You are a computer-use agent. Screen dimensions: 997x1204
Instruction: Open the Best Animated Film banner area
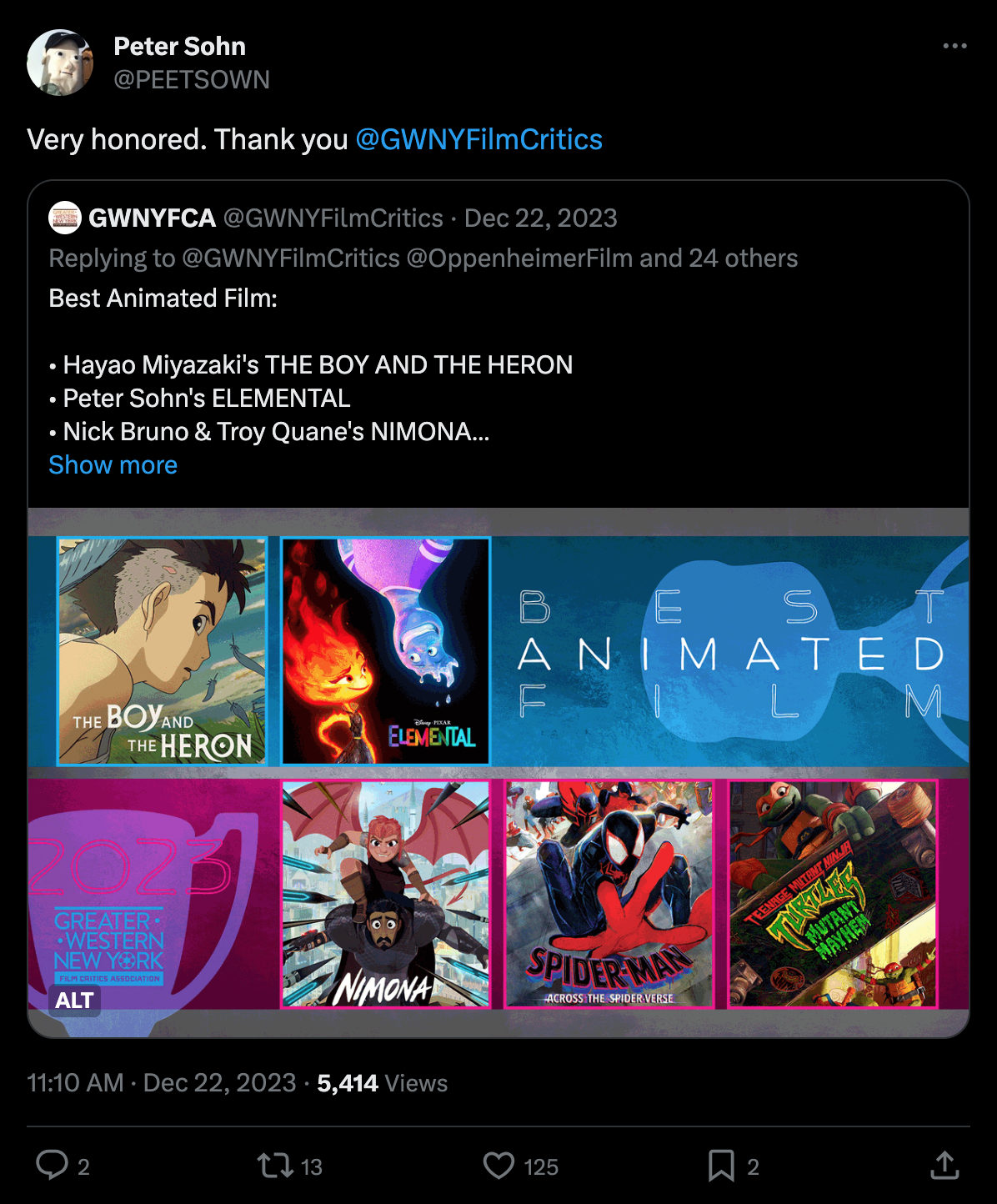click(731, 650)
